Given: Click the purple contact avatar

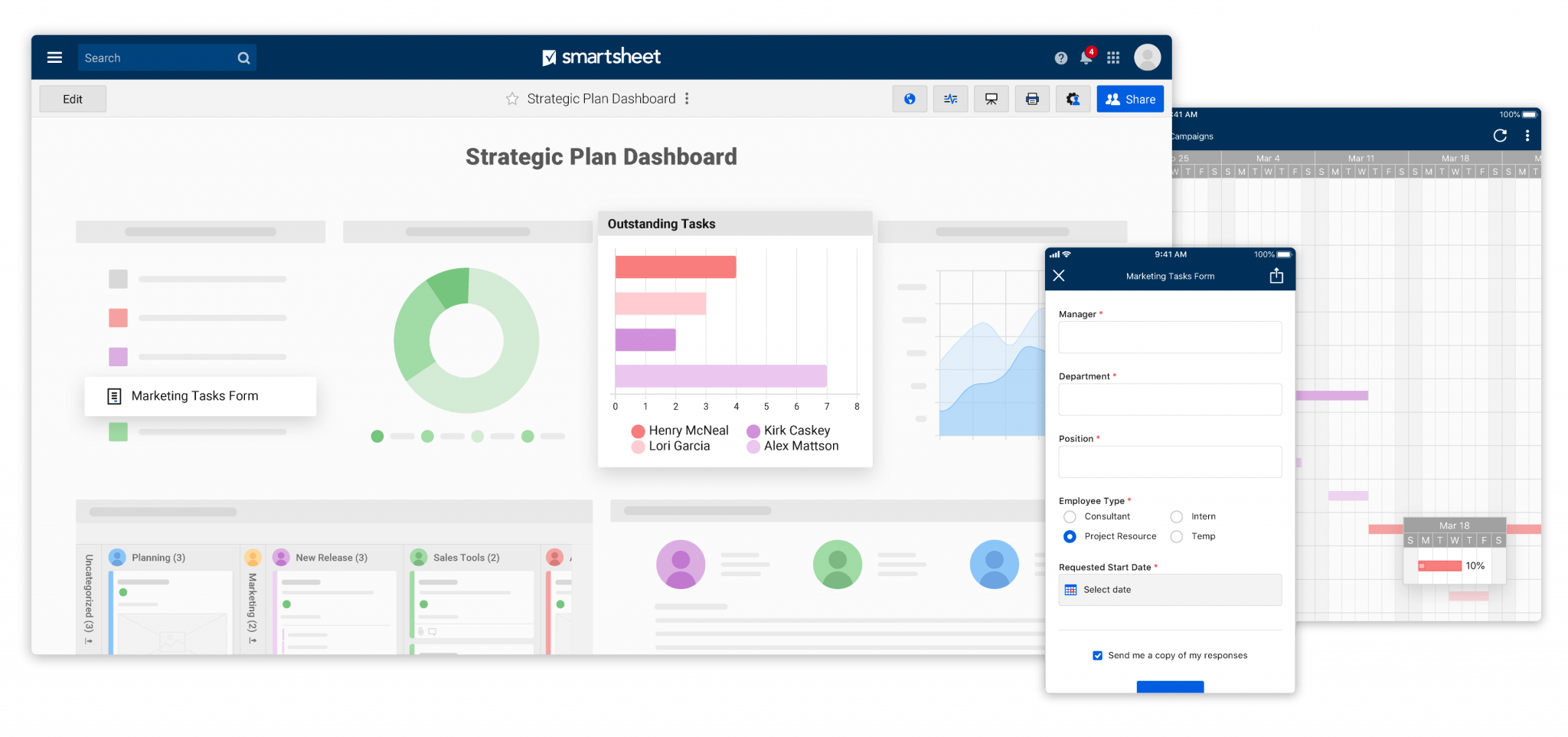Looking at the screenshot, I should [x=681, y=565].
